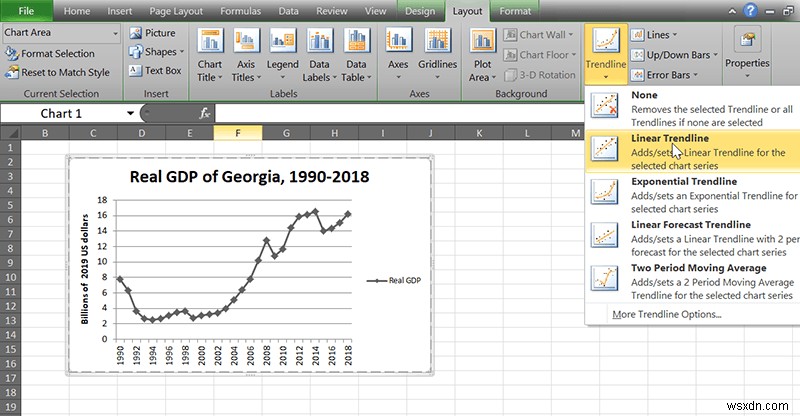Click the Format Selection button
800x416 pixels.
49,53
